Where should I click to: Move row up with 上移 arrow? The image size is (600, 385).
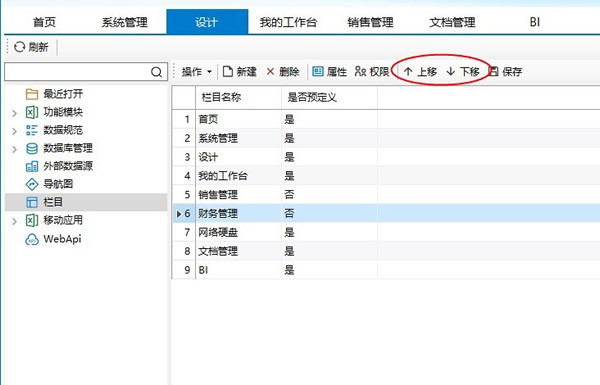tap(408, 71)
